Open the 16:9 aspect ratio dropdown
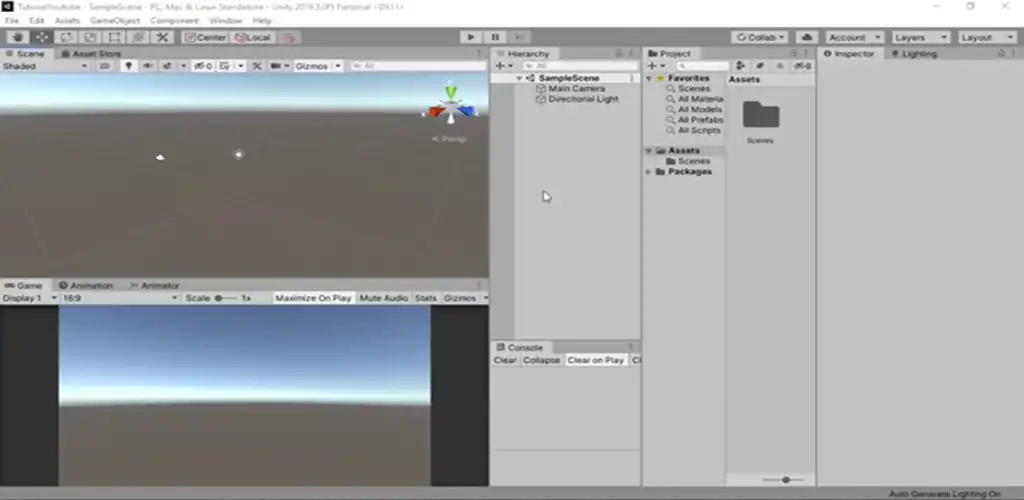 coord(120,298)
